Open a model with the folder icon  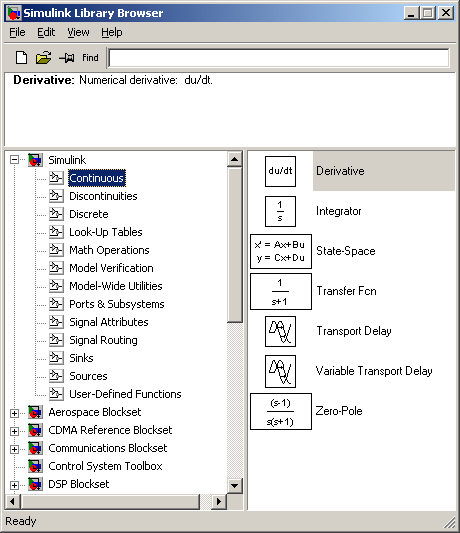click(44, 58)
